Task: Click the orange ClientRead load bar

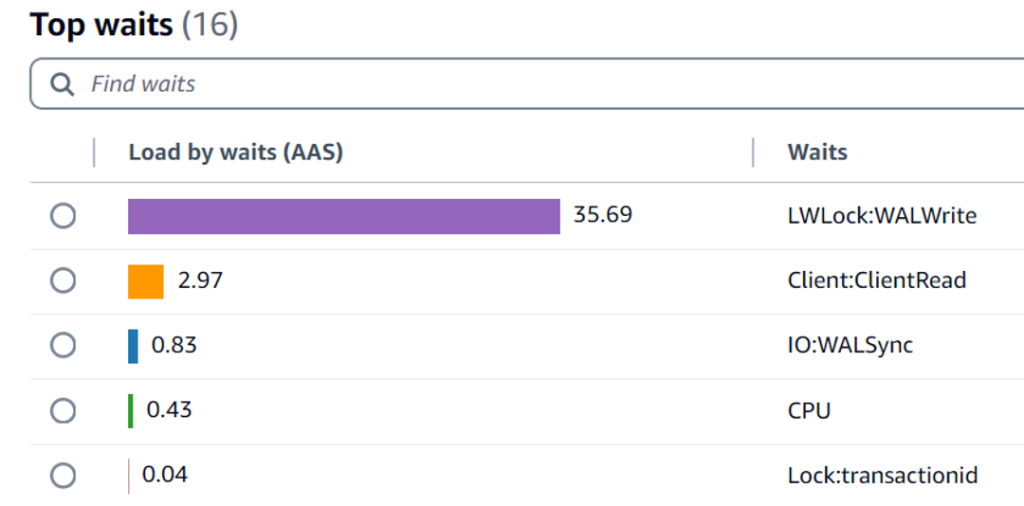Action: click(x=146, y=281)
